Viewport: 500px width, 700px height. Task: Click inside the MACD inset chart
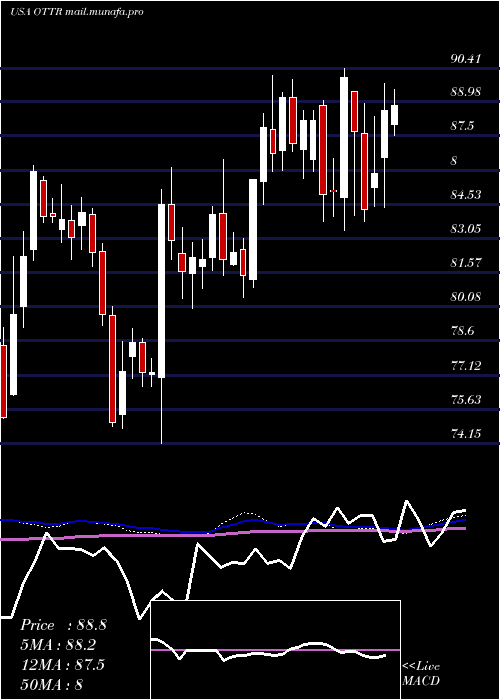click(276, 650)
